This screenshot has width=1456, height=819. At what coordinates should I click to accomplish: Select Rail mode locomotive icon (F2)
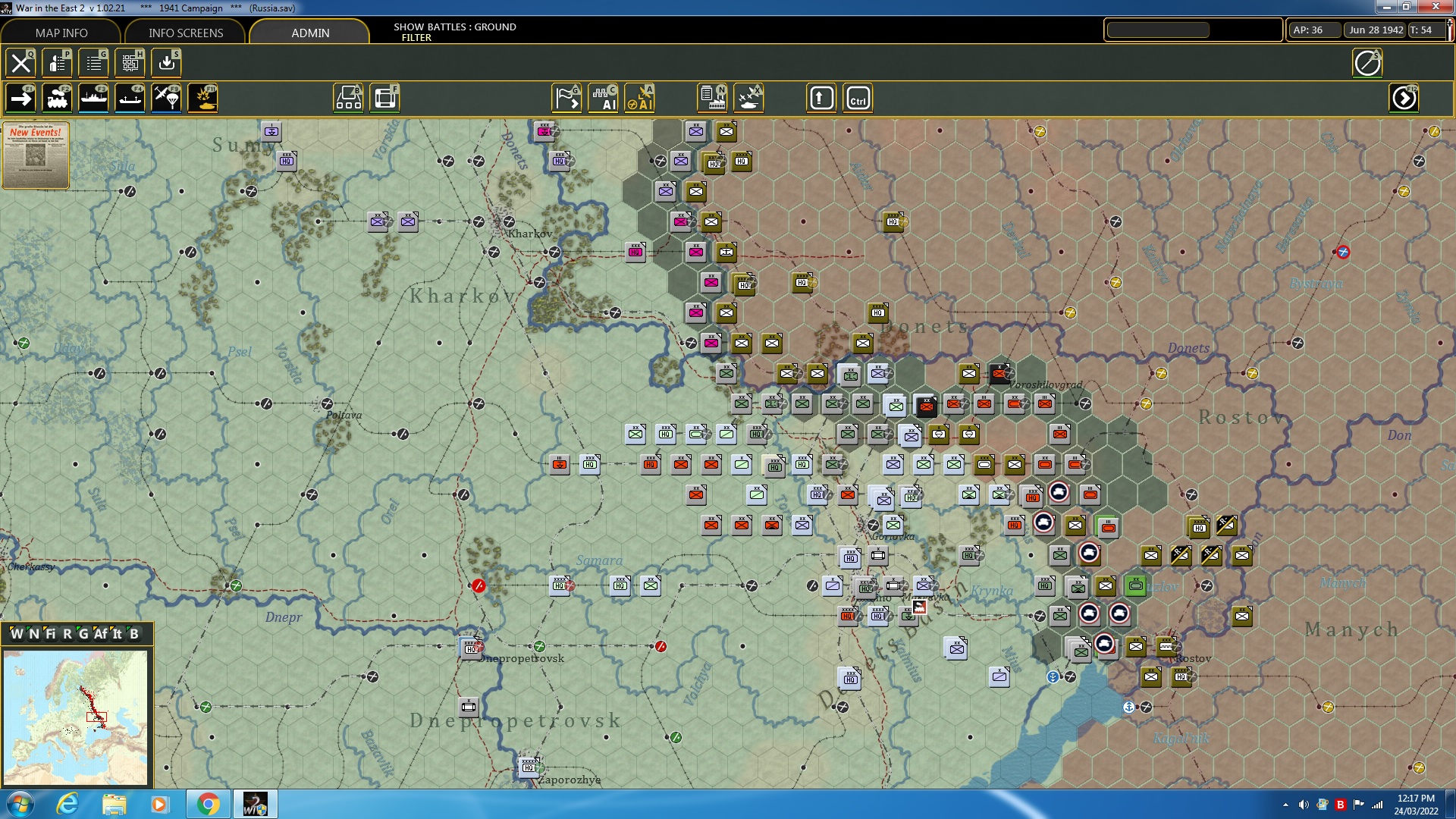pyautogui.click(x=58, y=99)
